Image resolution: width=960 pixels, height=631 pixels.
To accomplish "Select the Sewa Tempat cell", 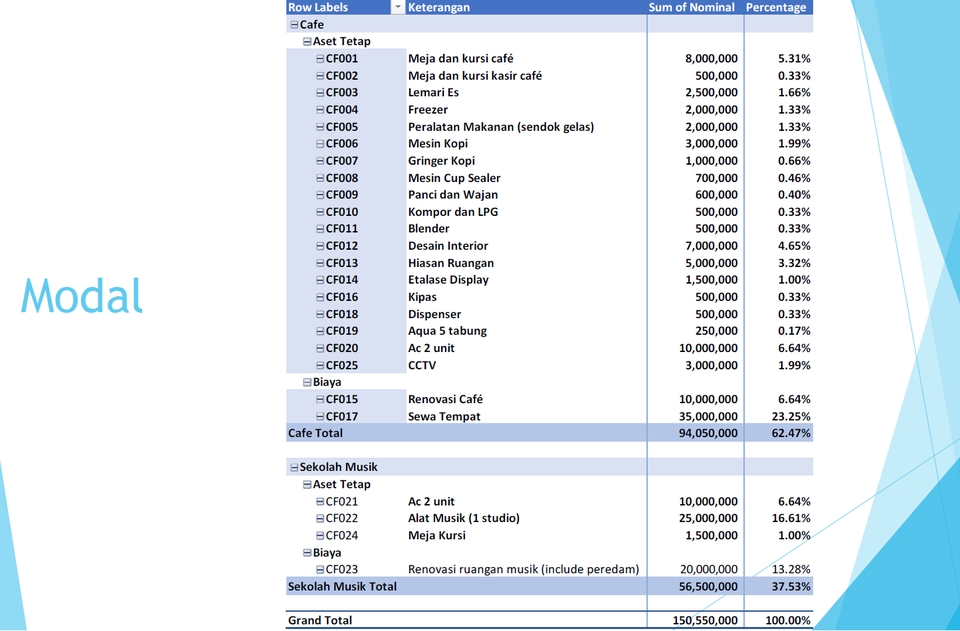I will 444,416.
